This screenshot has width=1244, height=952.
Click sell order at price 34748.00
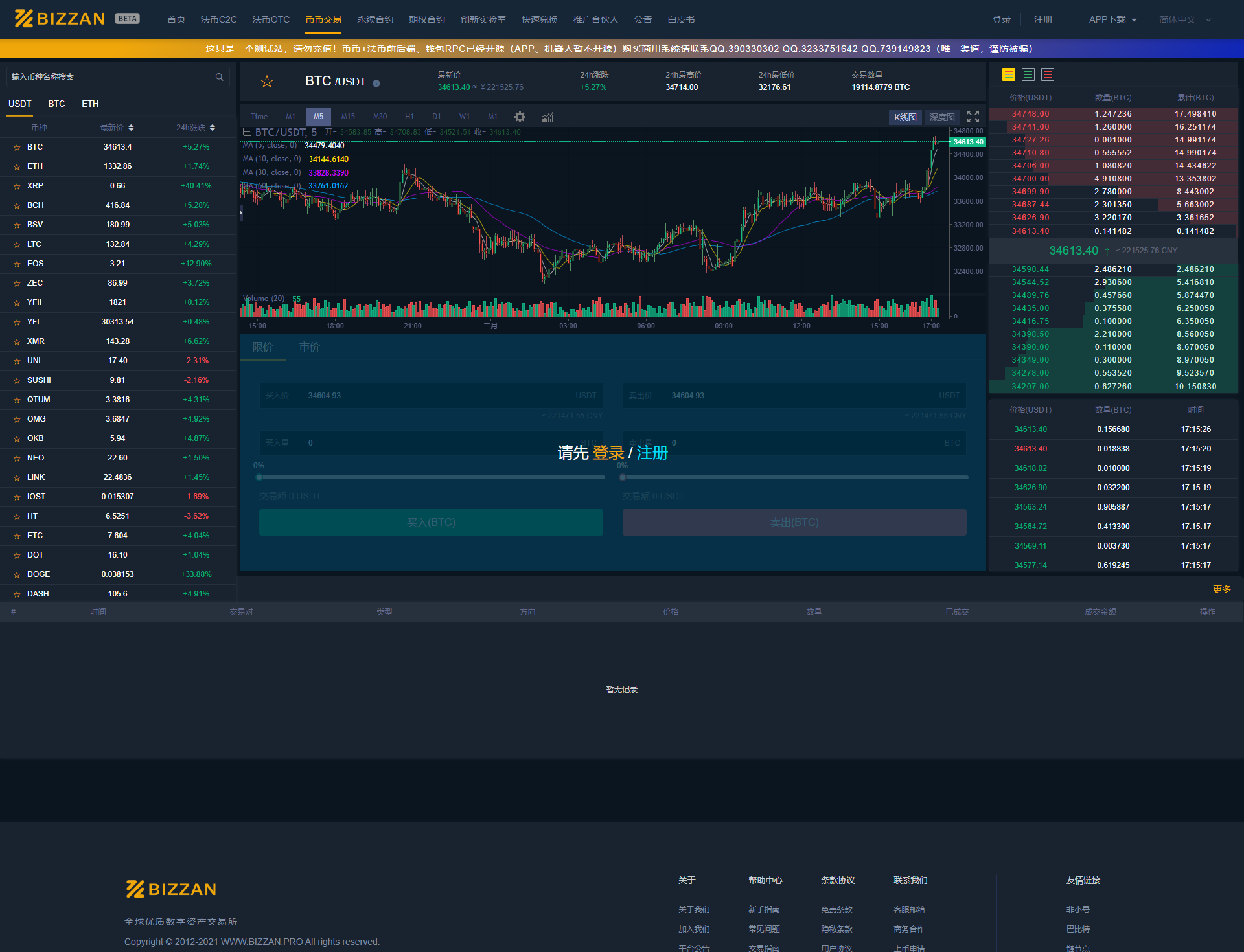[1113, 114]
